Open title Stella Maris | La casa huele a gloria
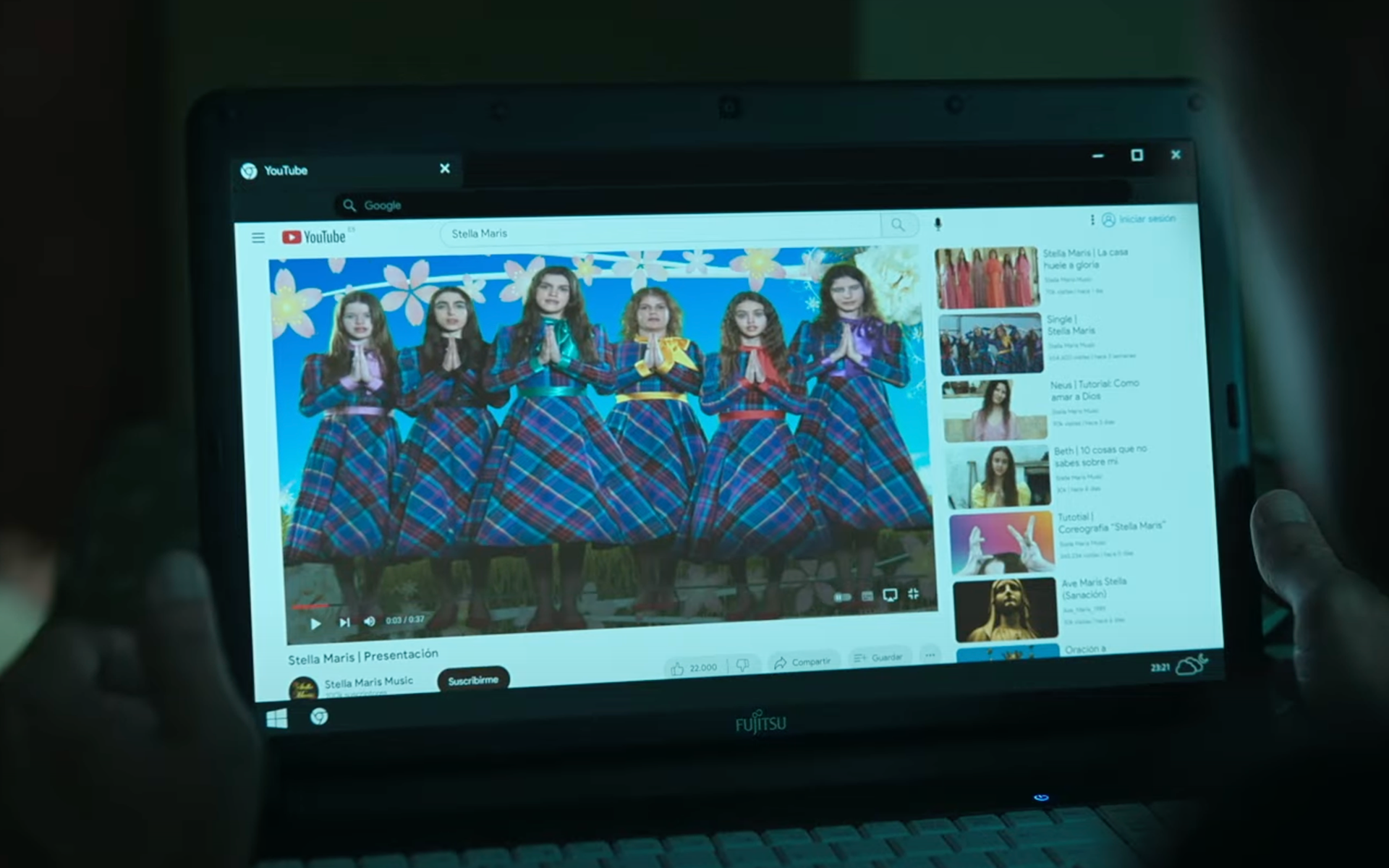 point(1085,258)
